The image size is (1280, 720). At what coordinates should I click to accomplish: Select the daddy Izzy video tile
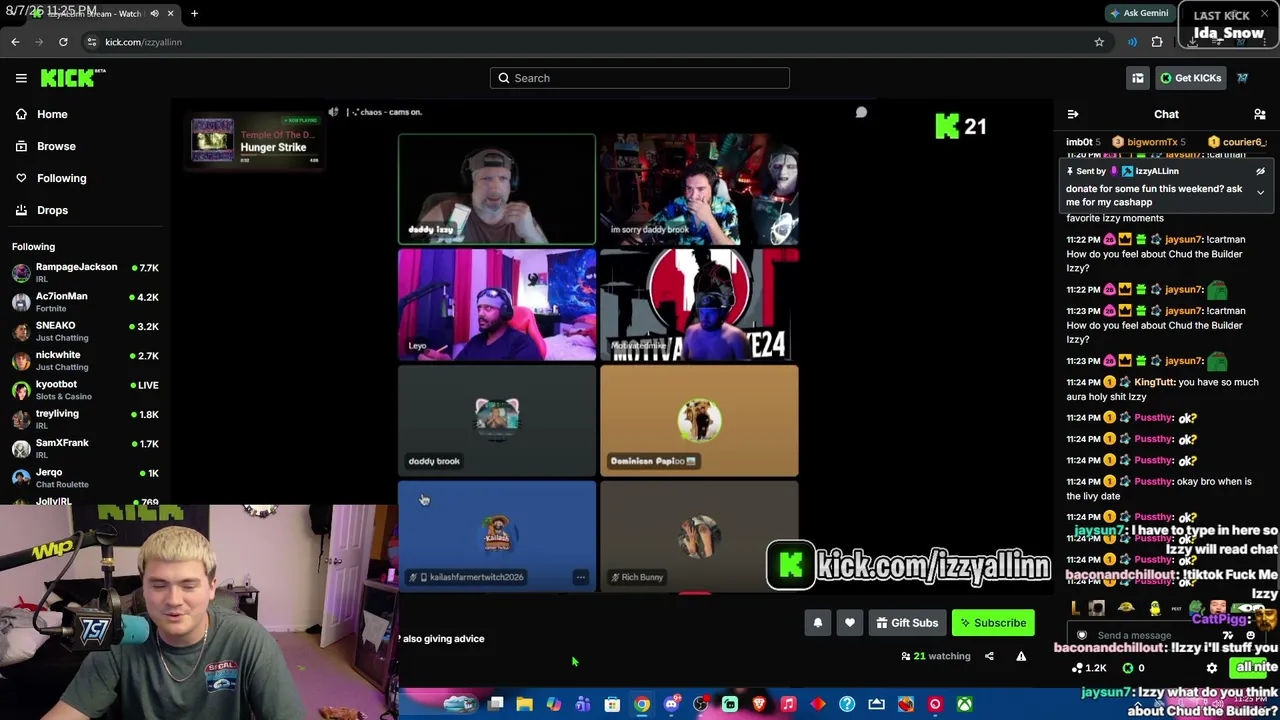tap(497, 189)
